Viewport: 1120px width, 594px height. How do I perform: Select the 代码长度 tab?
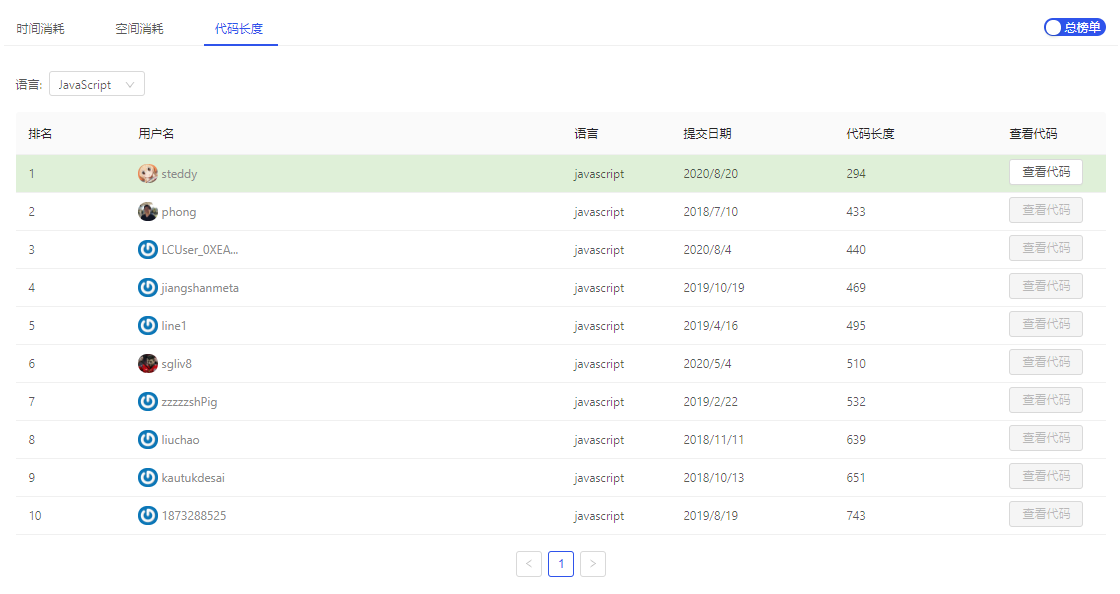[240, 29]
